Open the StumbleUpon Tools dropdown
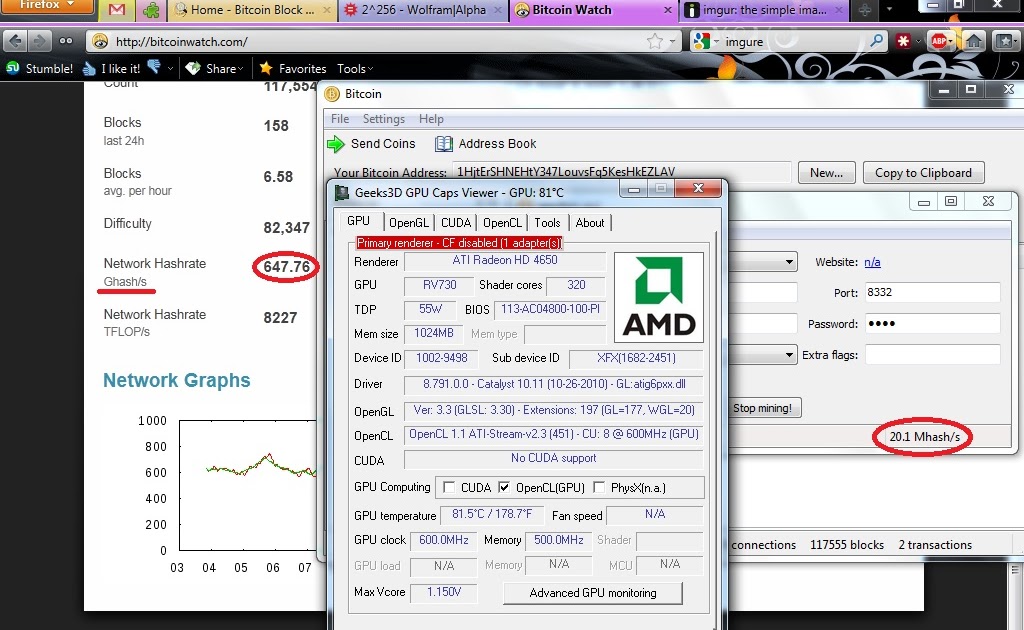The width and height of the screenshot is (1024, 630). pos(355,68)
